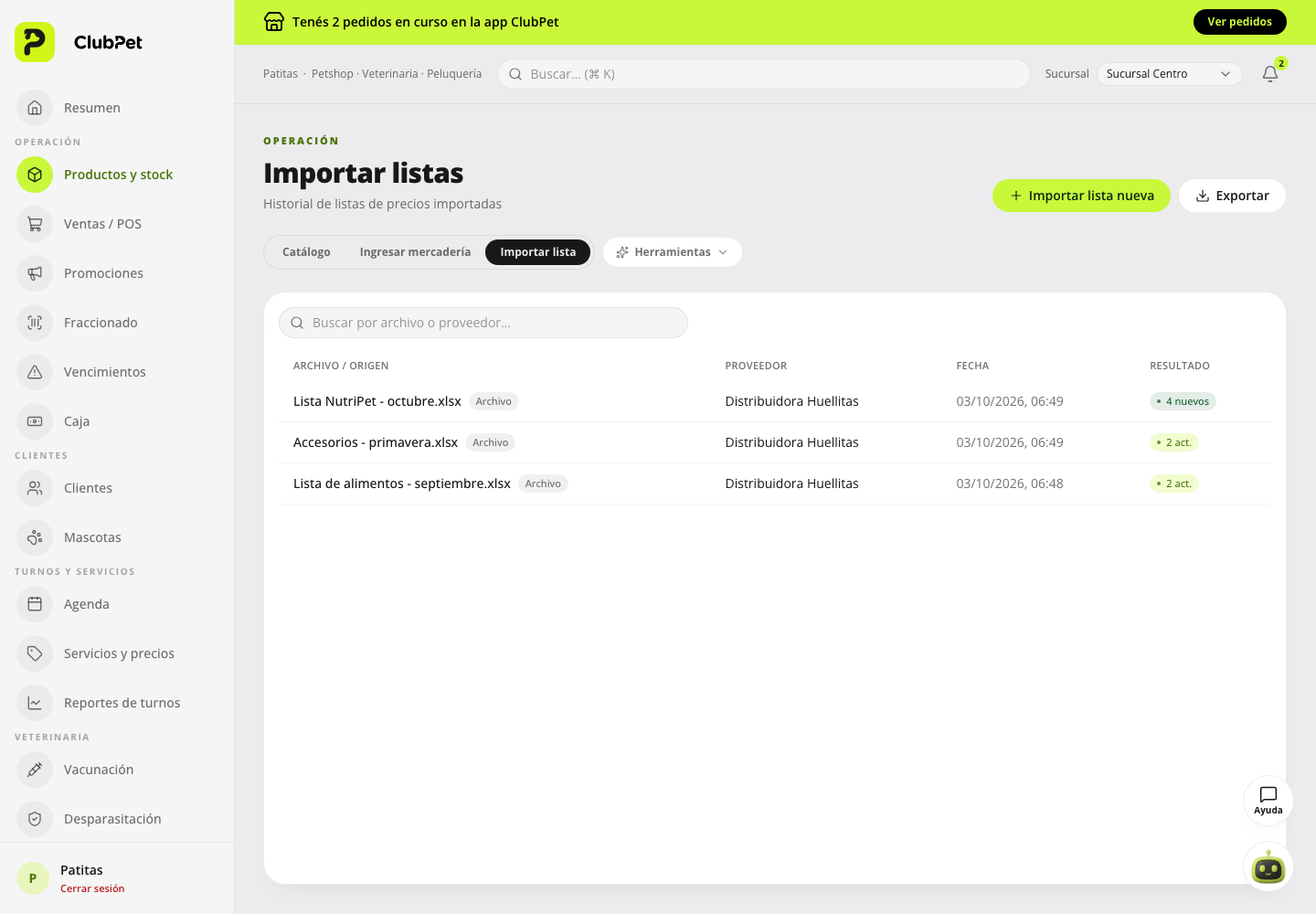
Task: Select Productos y stock box icon
Action: pos(35,175)
